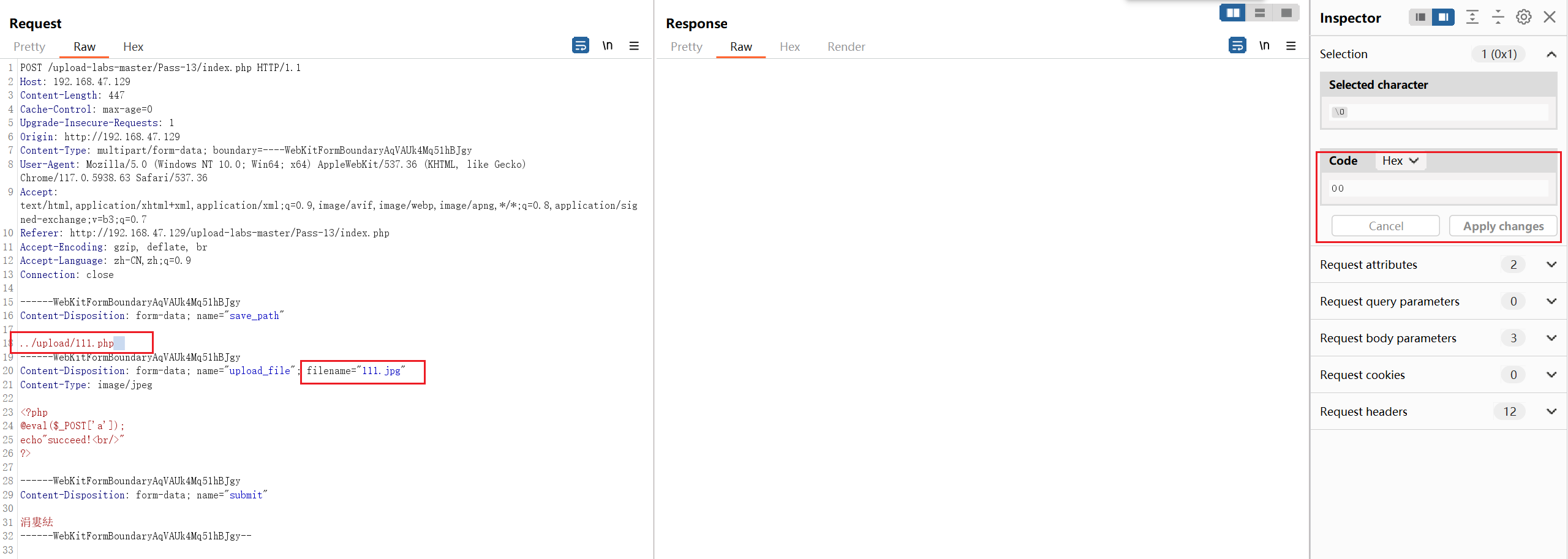Switch to the Hex tab in Request
The width and height of the screenshot is (1568, 559).
coord(133,47)
